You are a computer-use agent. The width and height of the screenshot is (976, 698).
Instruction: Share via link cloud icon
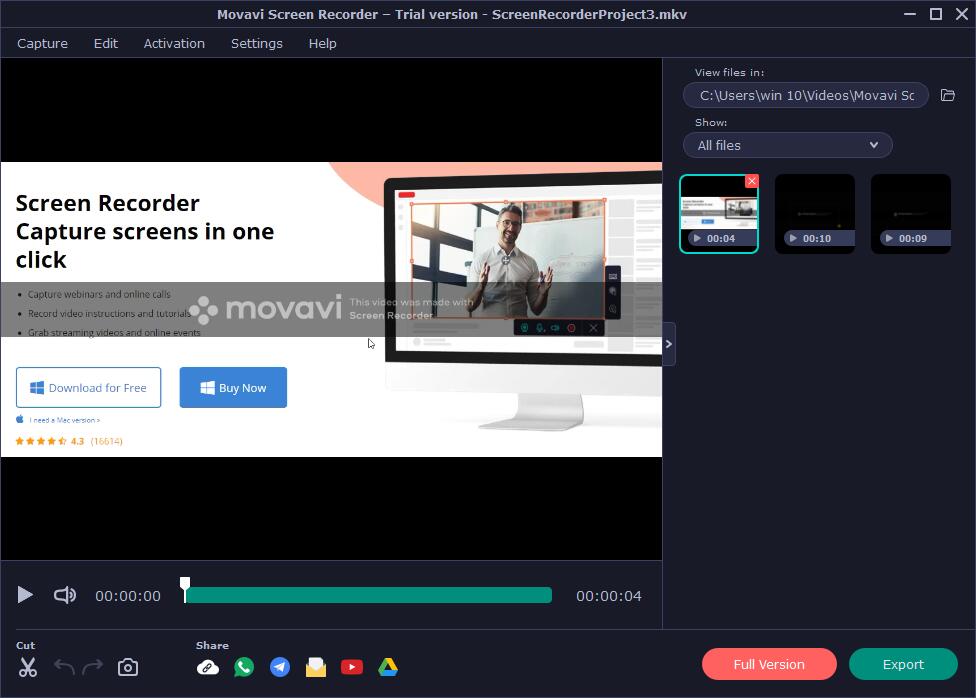(208, 667)
